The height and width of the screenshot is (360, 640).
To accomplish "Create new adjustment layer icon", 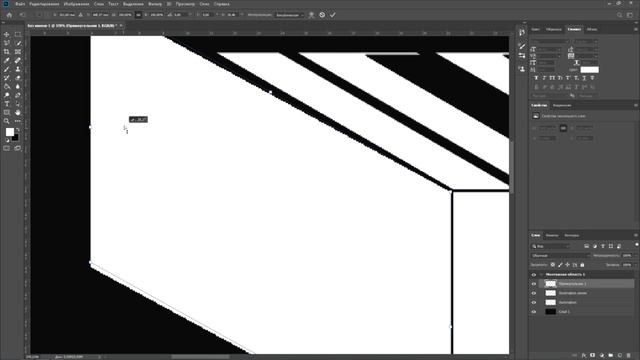I will pyautogui.click(x=602, y=356).
